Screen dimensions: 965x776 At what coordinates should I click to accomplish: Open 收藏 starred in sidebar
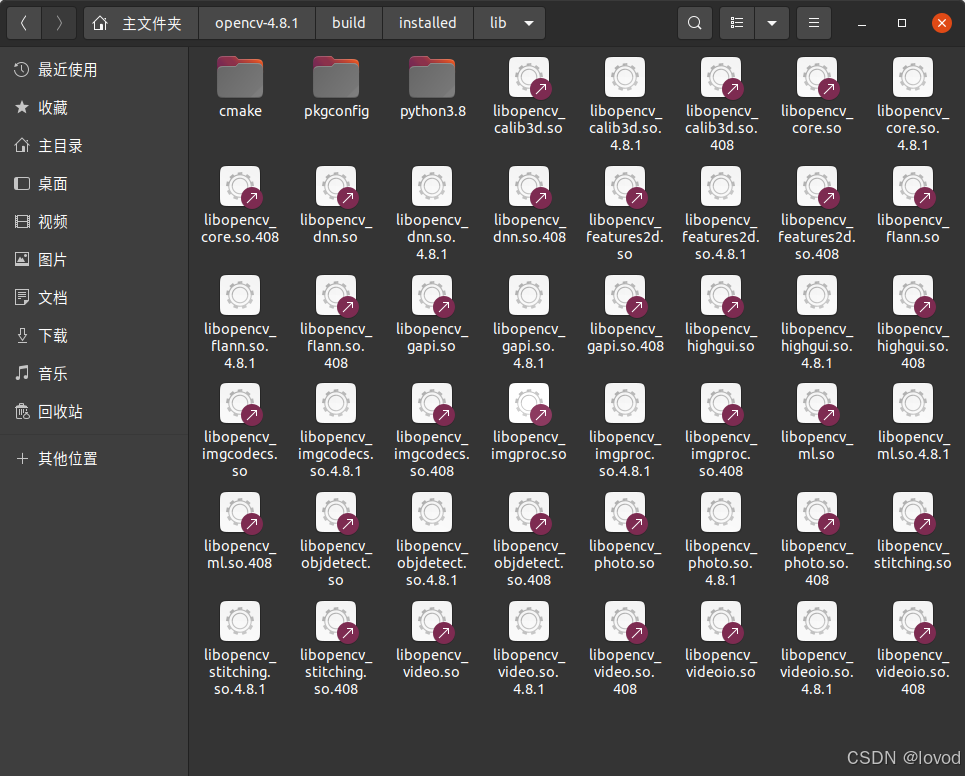94,108
